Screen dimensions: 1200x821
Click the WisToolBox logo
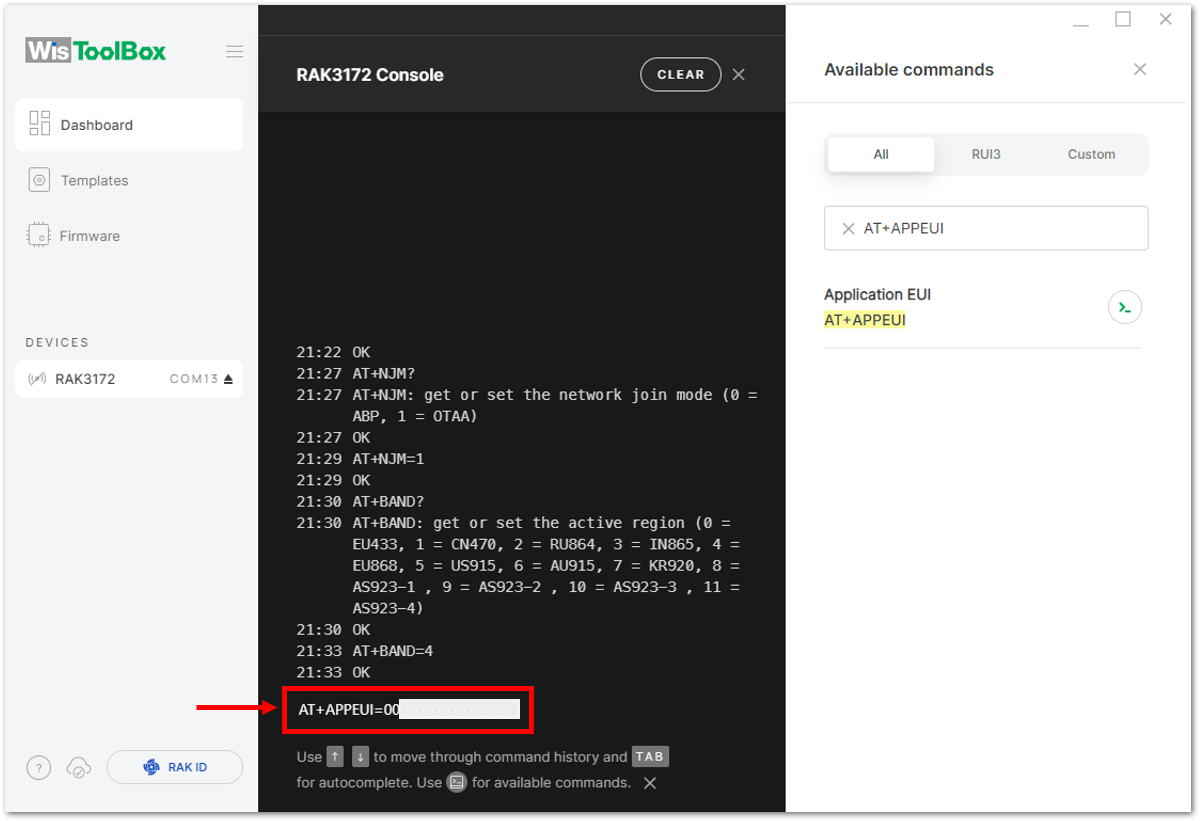(96, 51)
